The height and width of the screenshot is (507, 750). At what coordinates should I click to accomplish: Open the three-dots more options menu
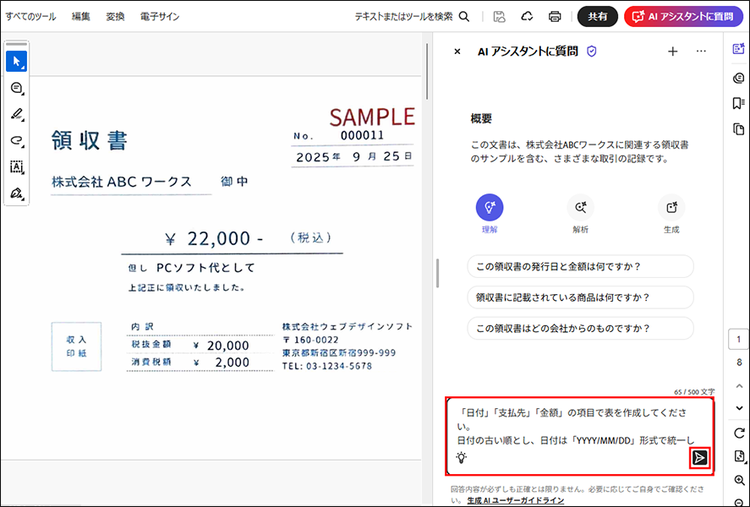pos(701,51)
